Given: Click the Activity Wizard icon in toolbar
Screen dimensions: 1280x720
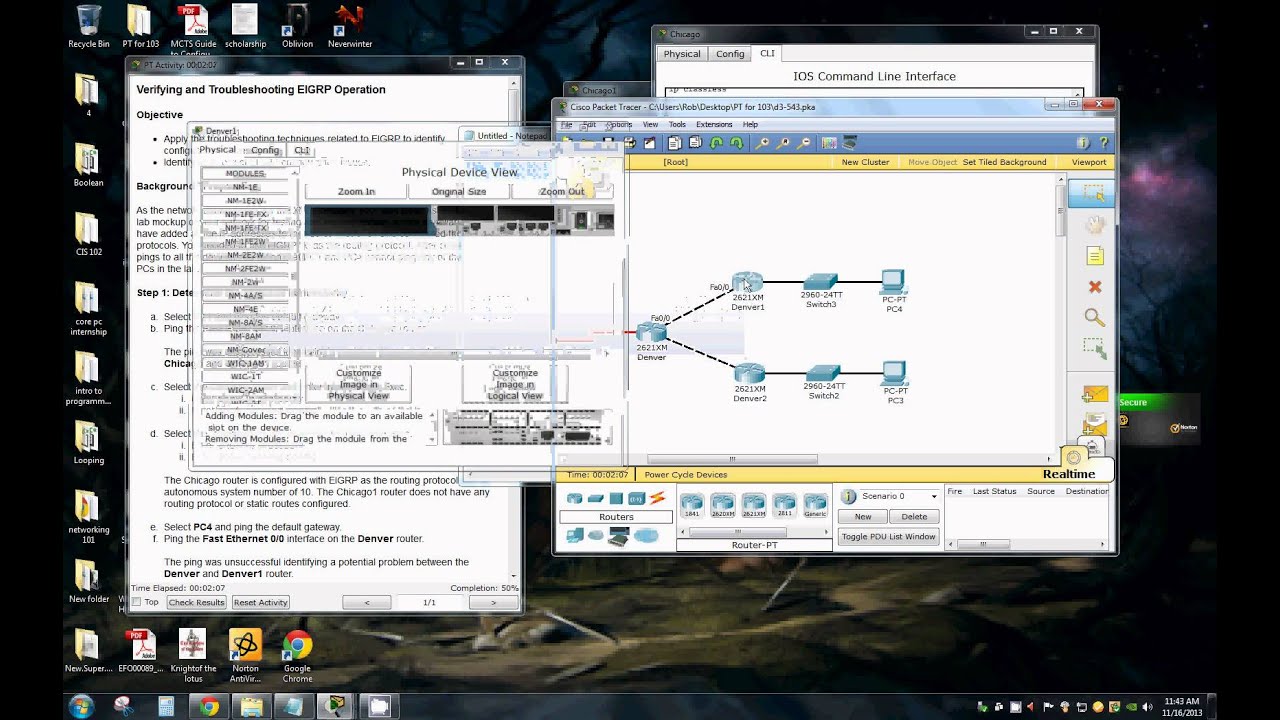Looking at the screenshot, I should tap(649, 143).
